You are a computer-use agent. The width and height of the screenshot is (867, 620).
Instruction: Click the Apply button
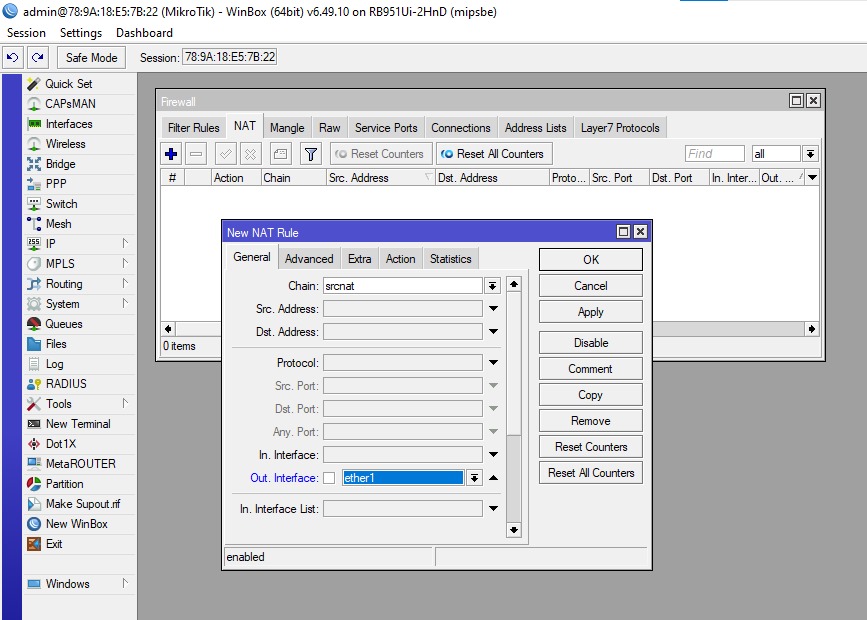click(591, 312)
